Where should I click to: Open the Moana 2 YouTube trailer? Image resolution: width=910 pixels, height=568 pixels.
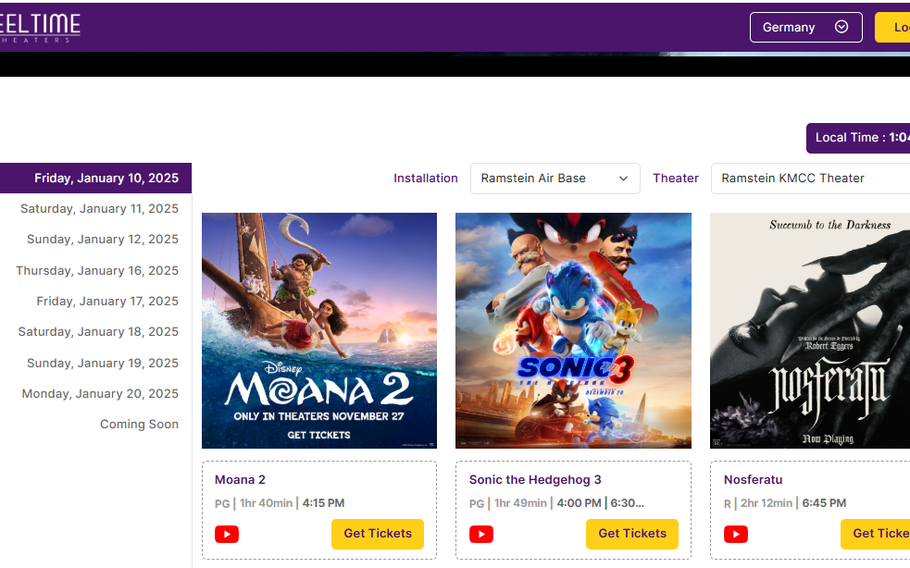(x=226, y=534)
